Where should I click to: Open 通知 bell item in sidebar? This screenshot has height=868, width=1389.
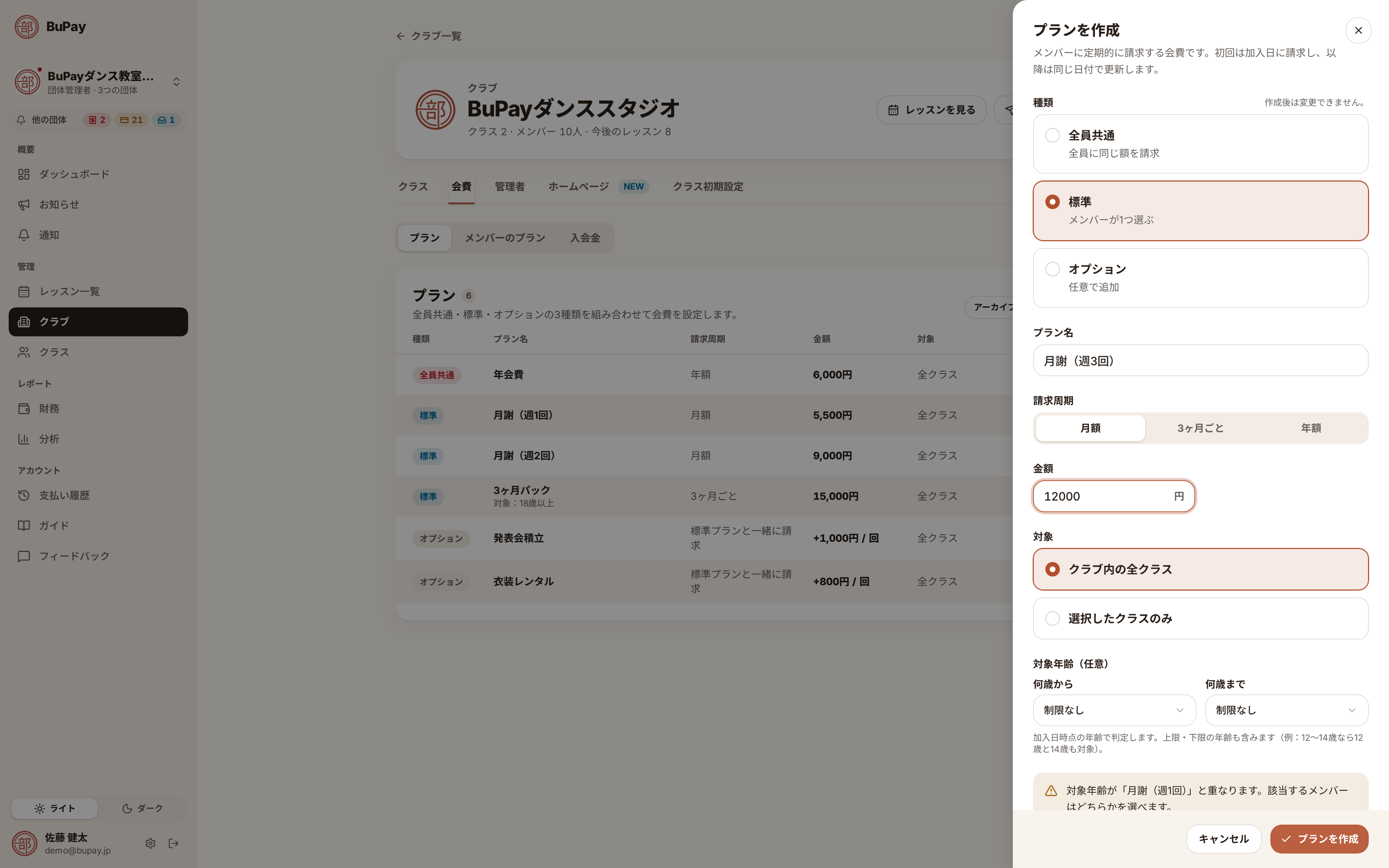point(98,235)
